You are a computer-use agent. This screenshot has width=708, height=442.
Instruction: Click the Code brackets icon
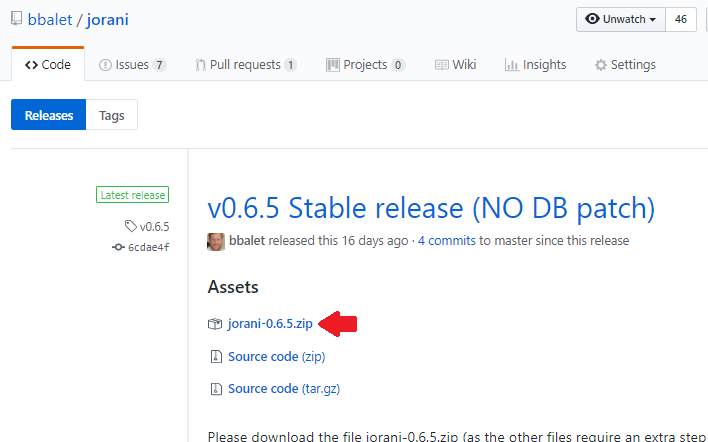click(x=31, y=65)
